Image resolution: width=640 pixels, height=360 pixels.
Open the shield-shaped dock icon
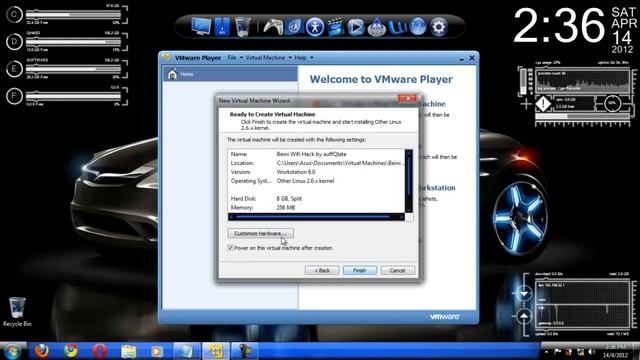[x=294, y=27]
